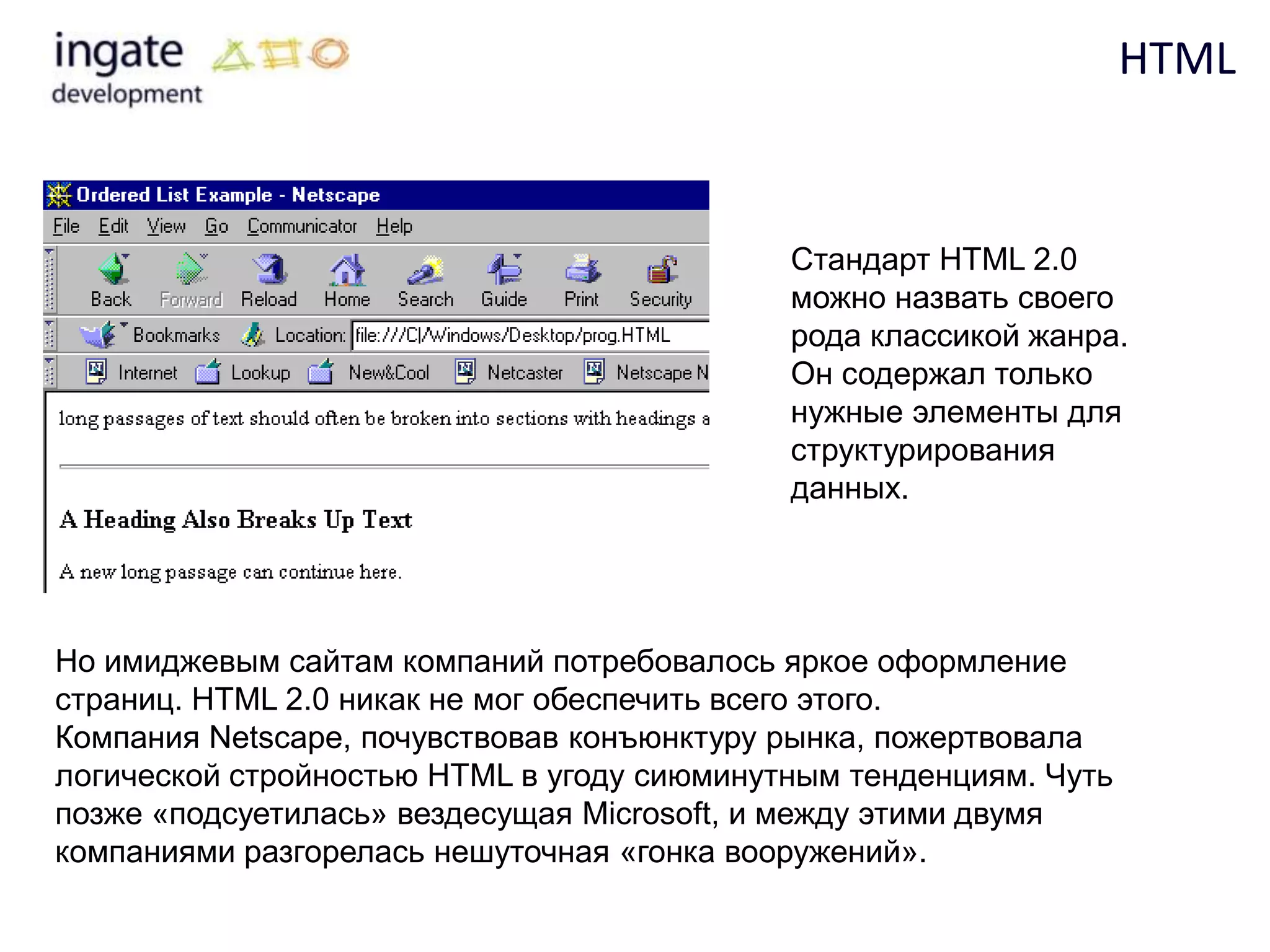Expand the Forward button history arrow

coord(204,256)
